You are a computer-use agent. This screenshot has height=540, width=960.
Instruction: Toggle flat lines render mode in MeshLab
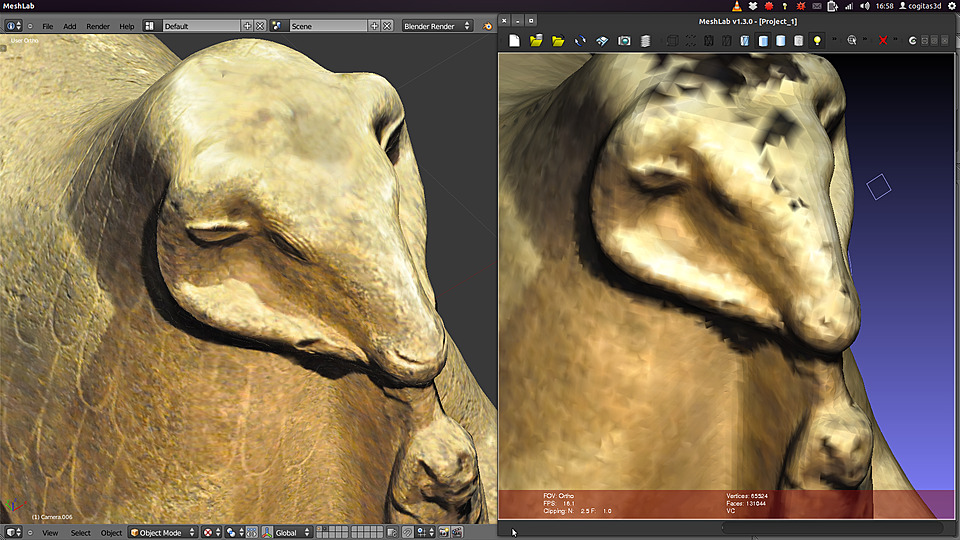point(744,40)
